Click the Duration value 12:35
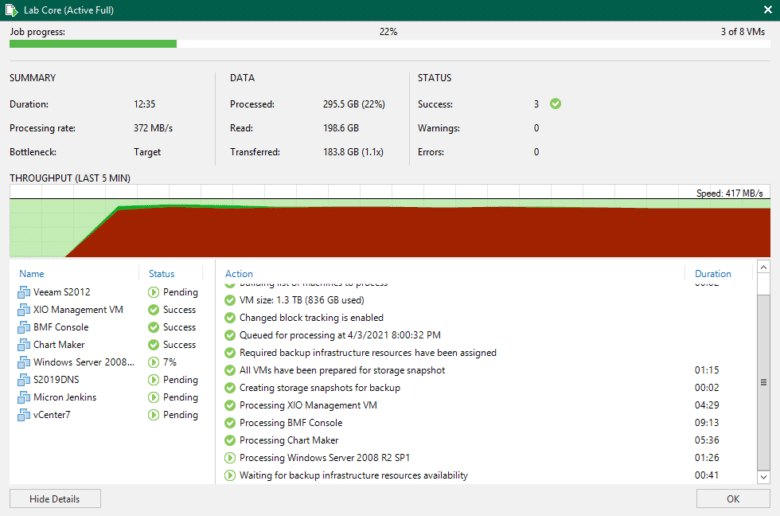Viewport: 780px width, 516px height. pyautogui.click(x=144, y=104)
